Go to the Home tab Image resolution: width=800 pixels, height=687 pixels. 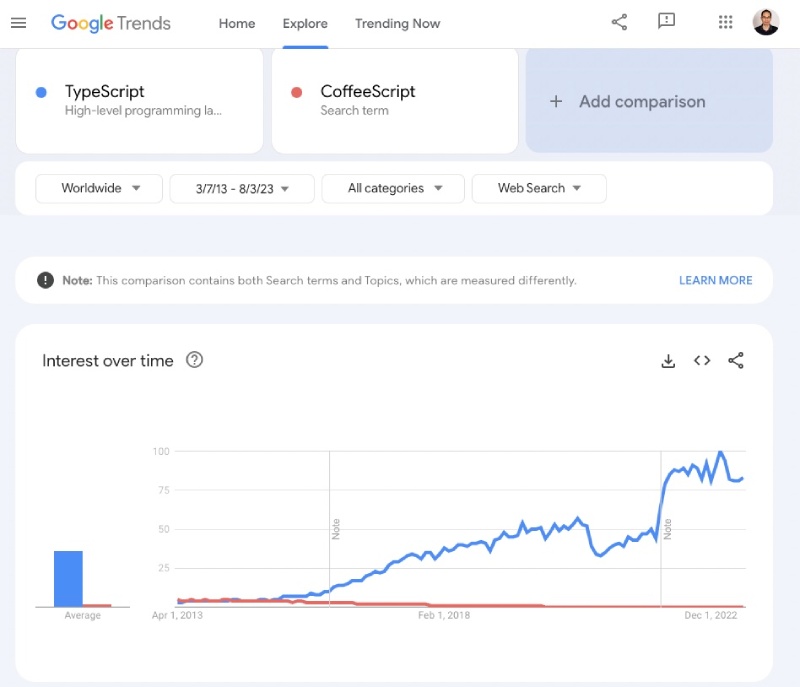pos(236,23)
